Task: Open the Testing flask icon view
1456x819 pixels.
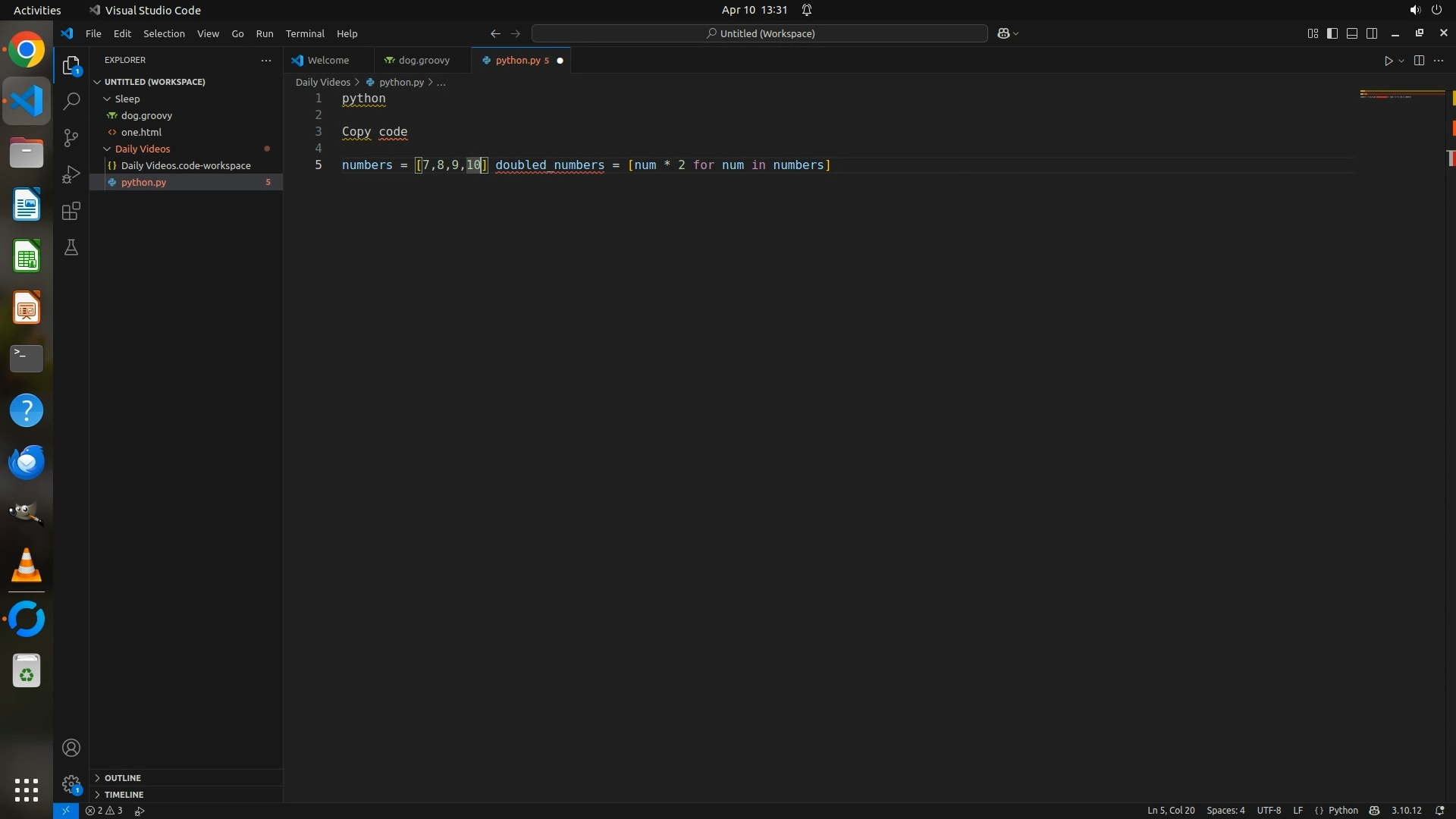Action: click(x=71, y=248)
